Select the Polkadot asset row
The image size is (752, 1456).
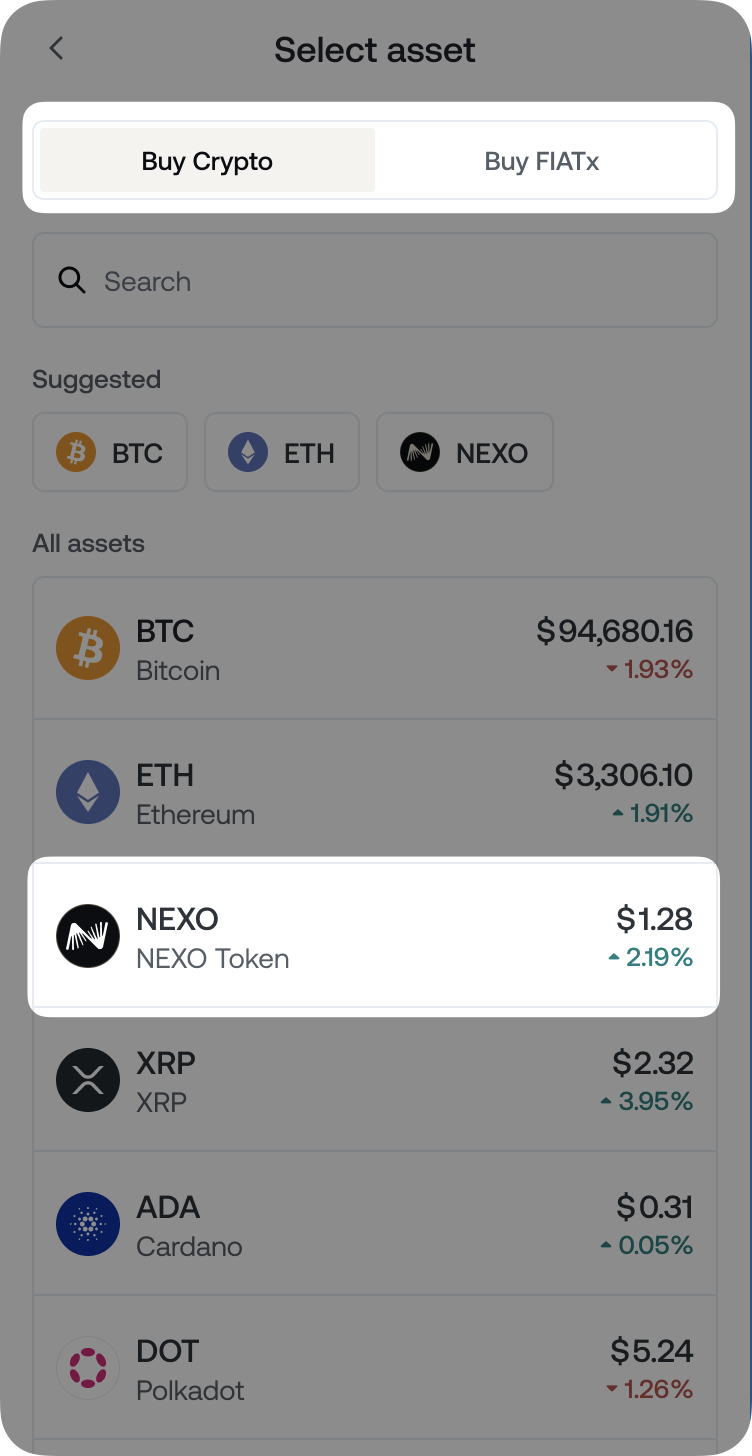(x=375, y=1368)
